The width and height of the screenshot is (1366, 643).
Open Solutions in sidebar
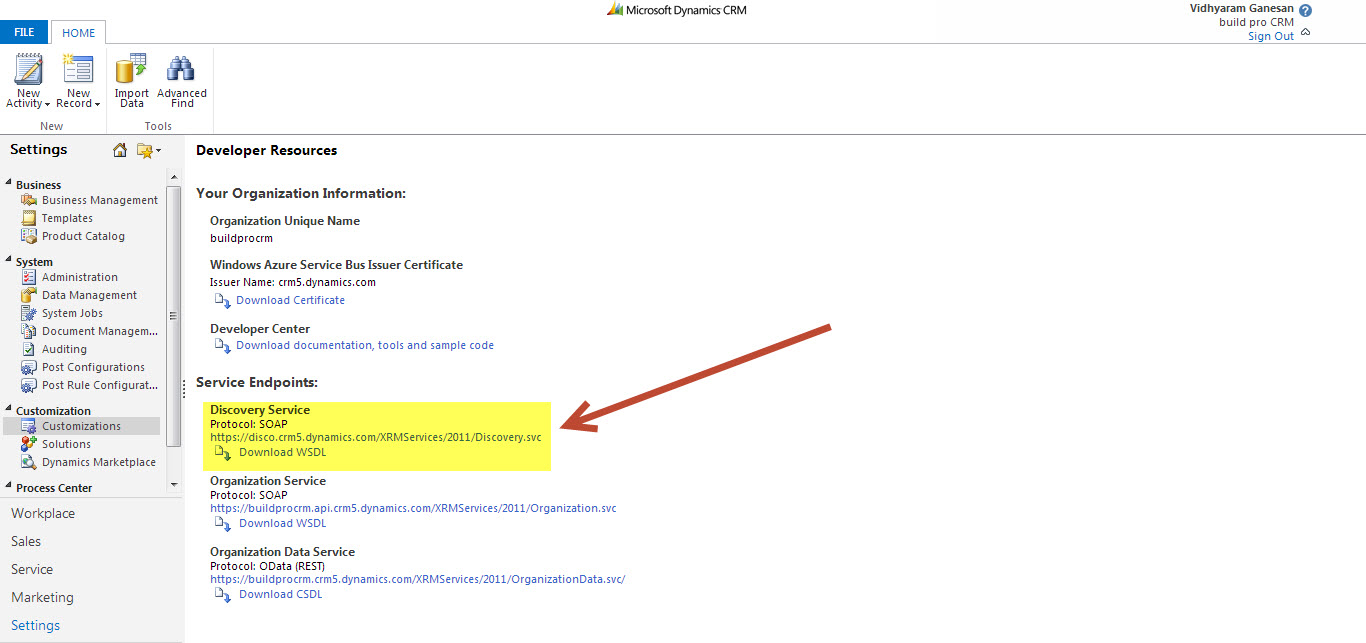point(66,444)
